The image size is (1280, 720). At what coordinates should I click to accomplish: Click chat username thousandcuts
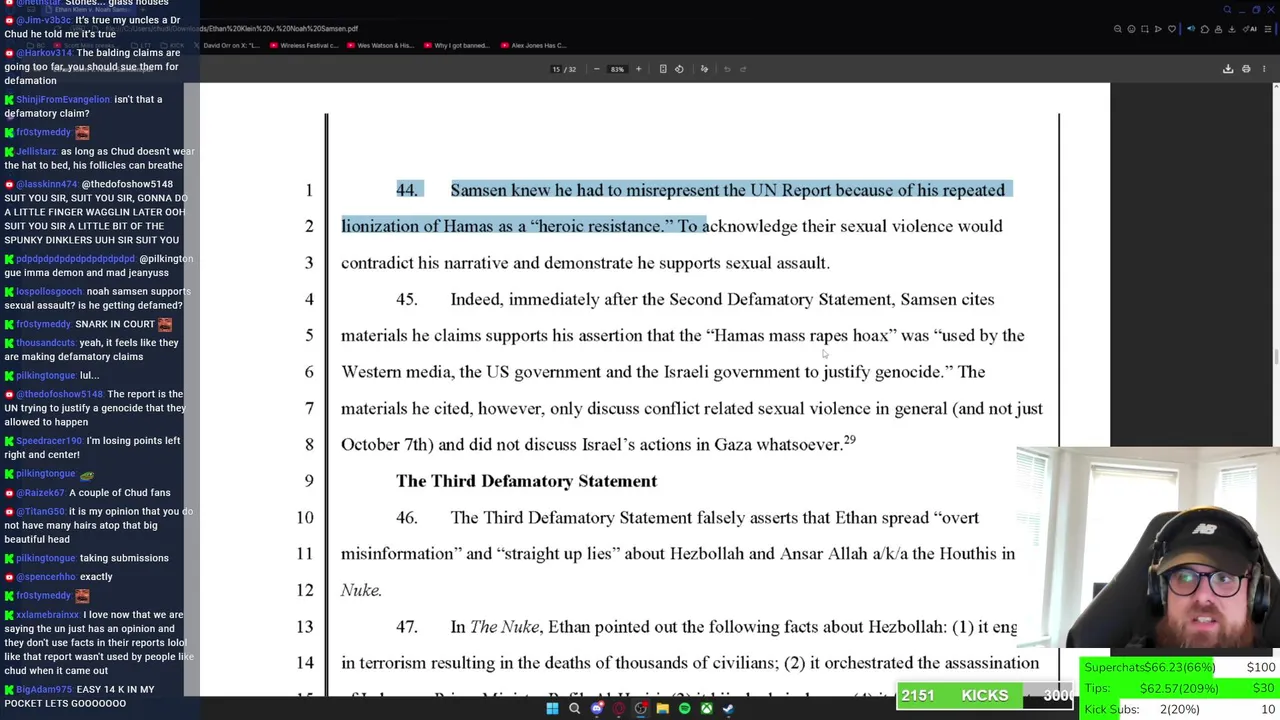coord(46,342)
